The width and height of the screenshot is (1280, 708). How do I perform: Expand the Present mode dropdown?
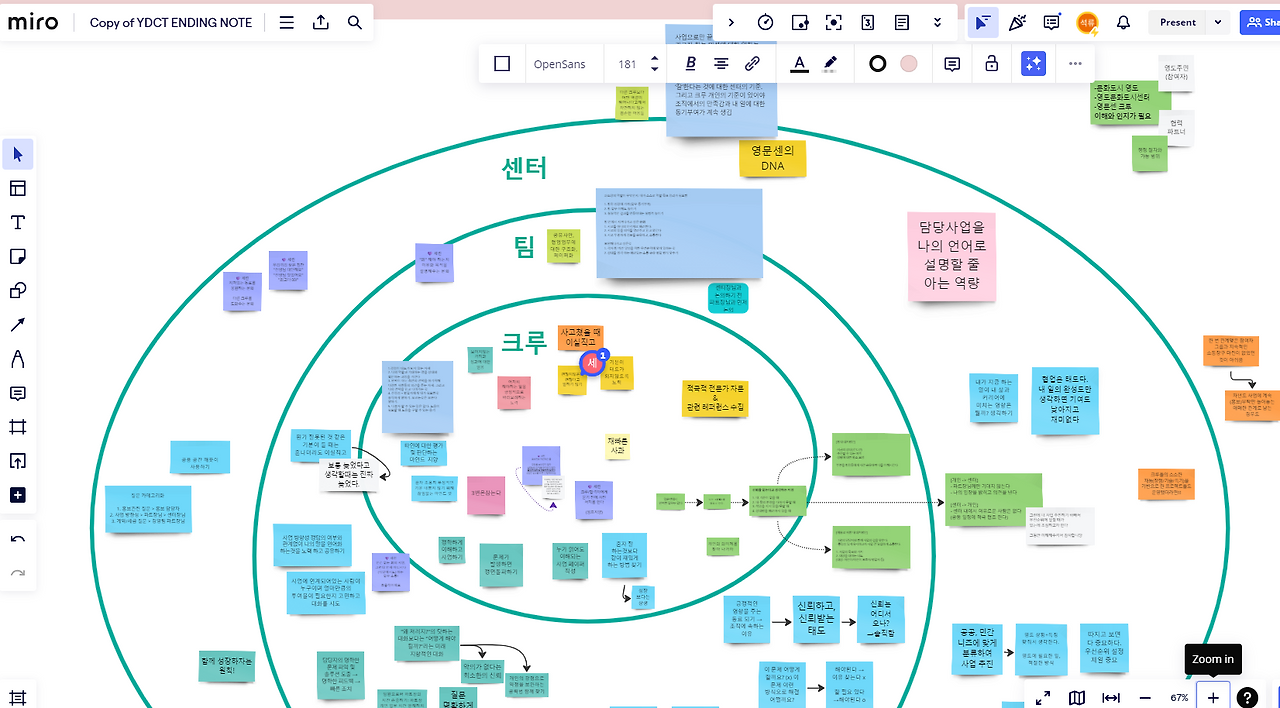pyautogui.click(x=1216, y=22)
